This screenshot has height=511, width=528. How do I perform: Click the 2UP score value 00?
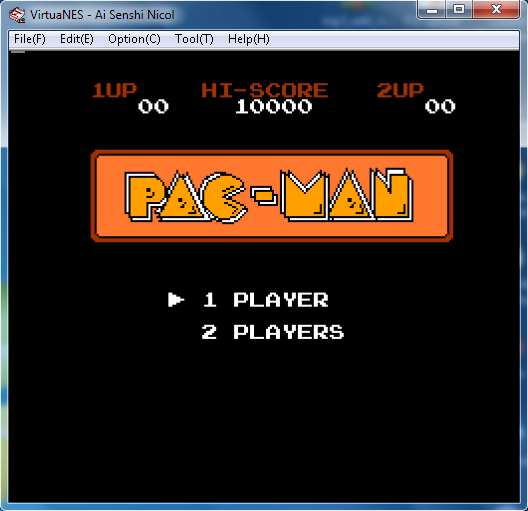click(440, 107)
